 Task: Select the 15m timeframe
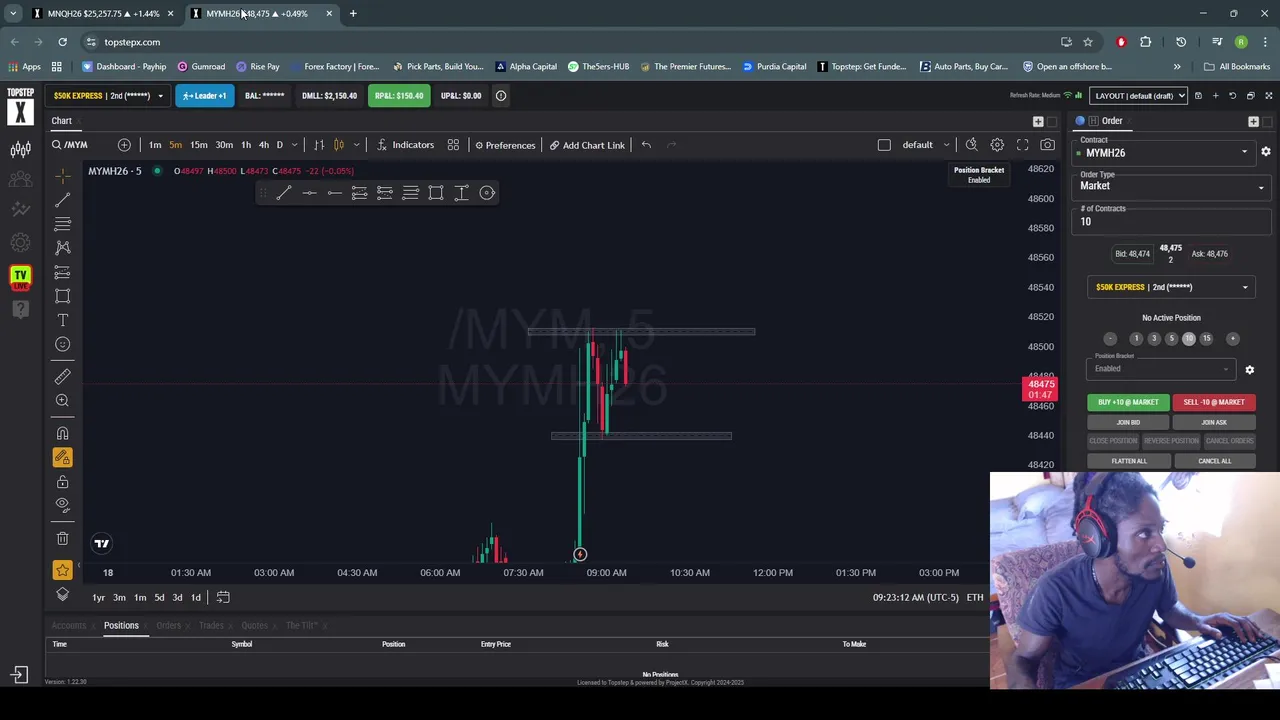[199, 145]
